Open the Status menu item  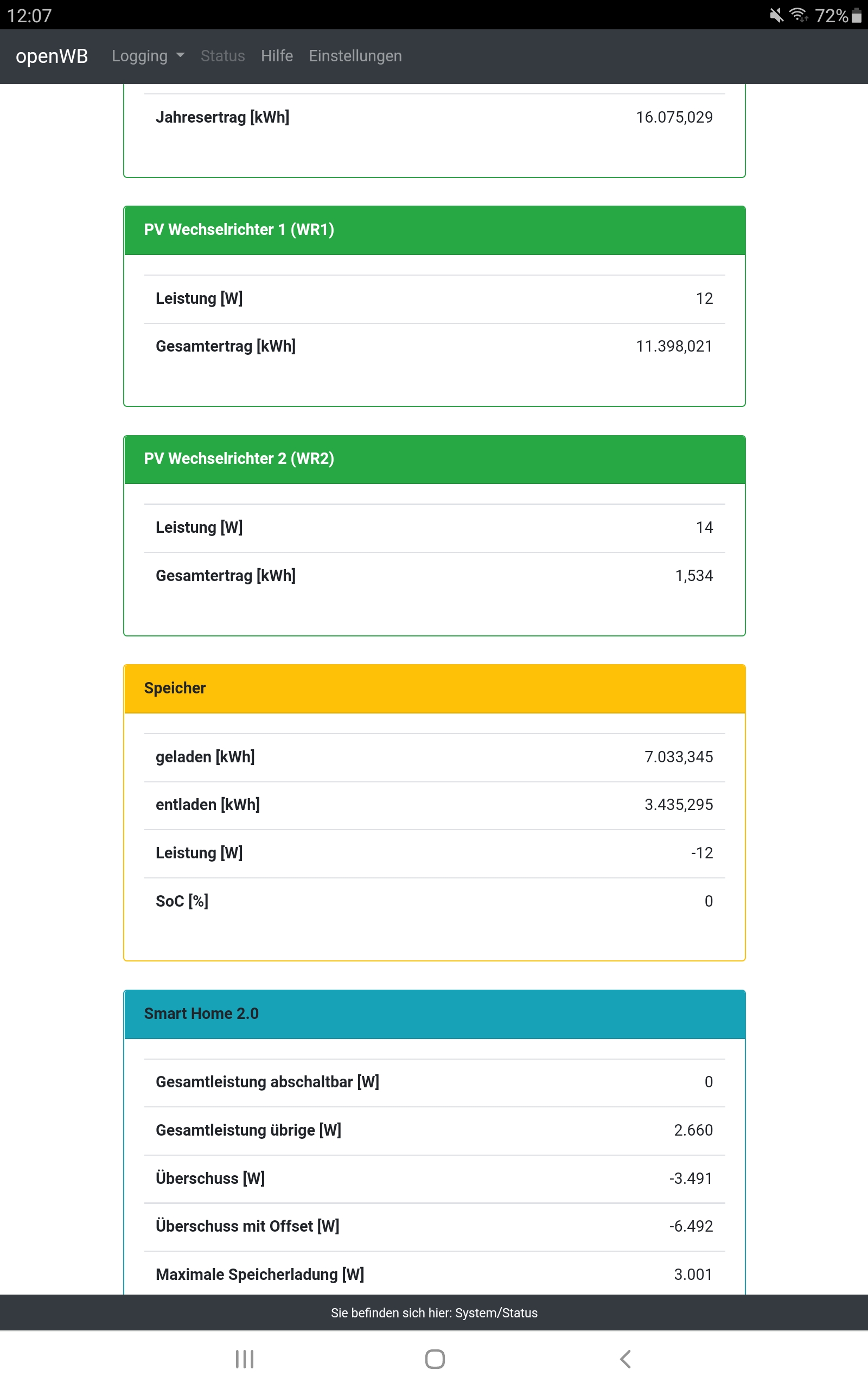point(223,56)
